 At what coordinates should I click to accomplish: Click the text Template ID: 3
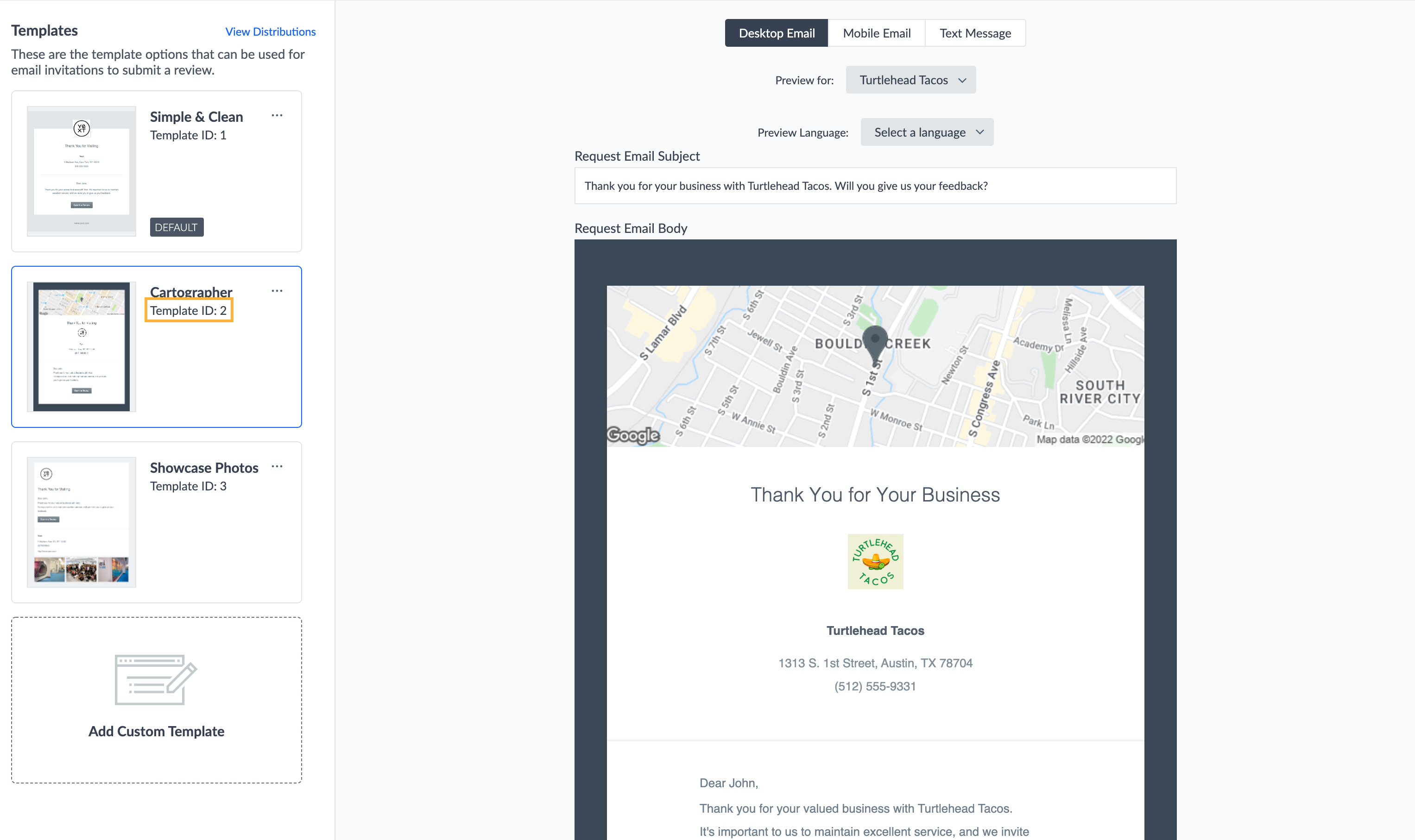(x=189, y=486)
